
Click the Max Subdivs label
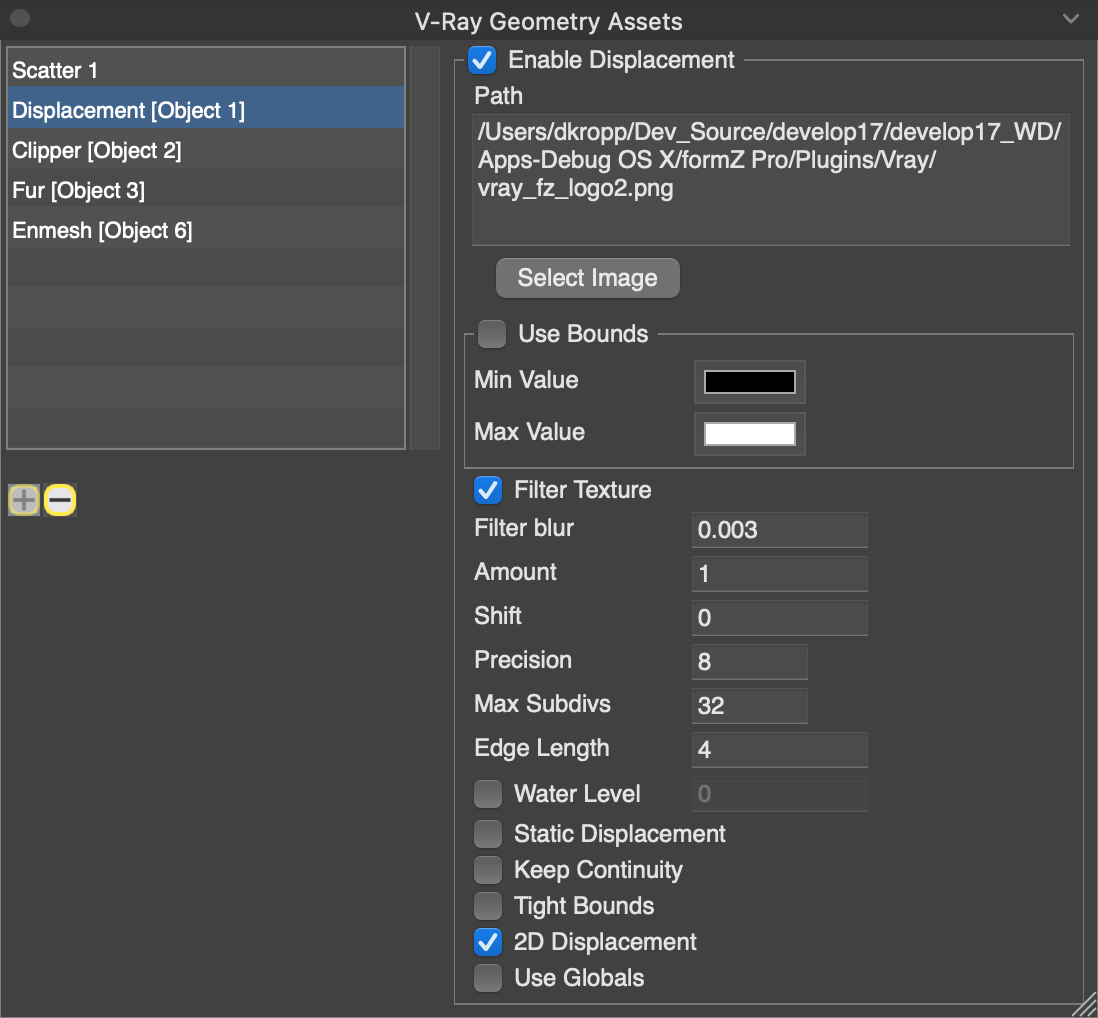coord(542,704)
